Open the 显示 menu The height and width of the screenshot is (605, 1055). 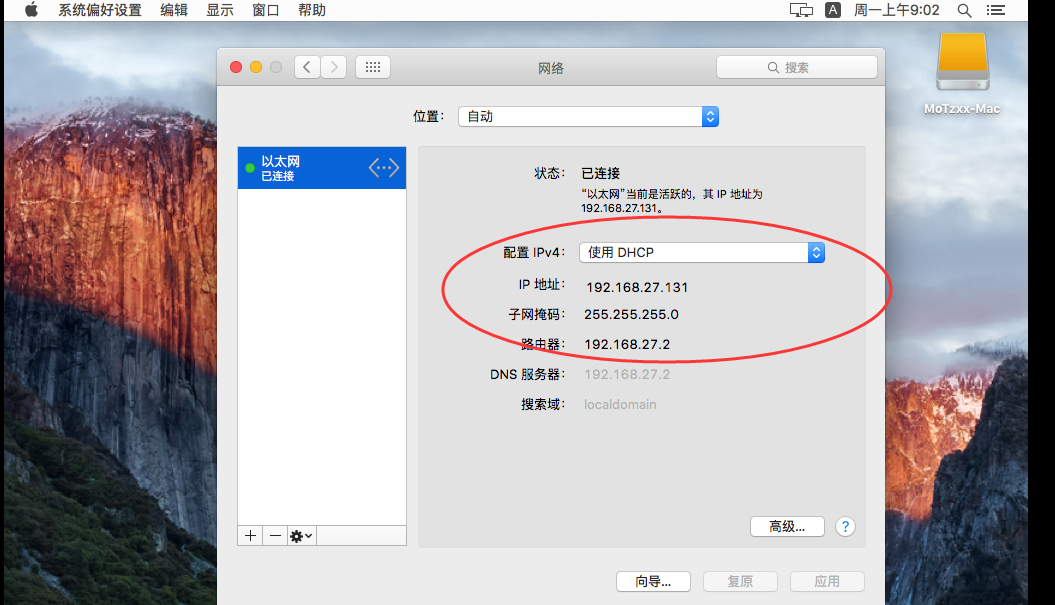[x=219, y=10]
